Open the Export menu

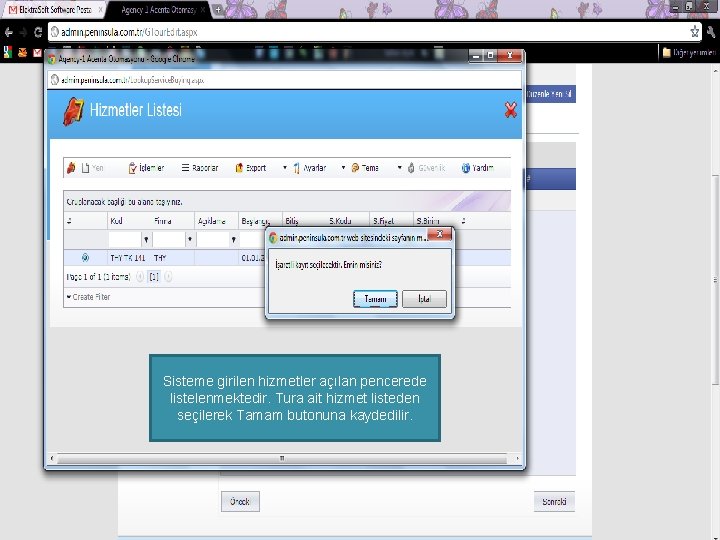(251, 168)
